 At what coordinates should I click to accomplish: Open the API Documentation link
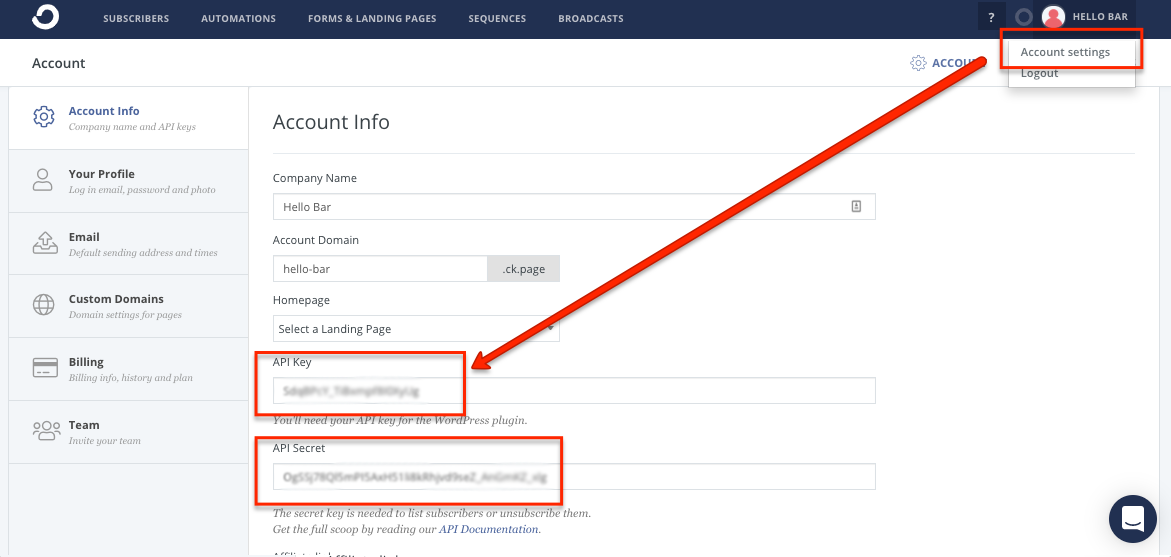pyautogui.click(x=488, y=529)
